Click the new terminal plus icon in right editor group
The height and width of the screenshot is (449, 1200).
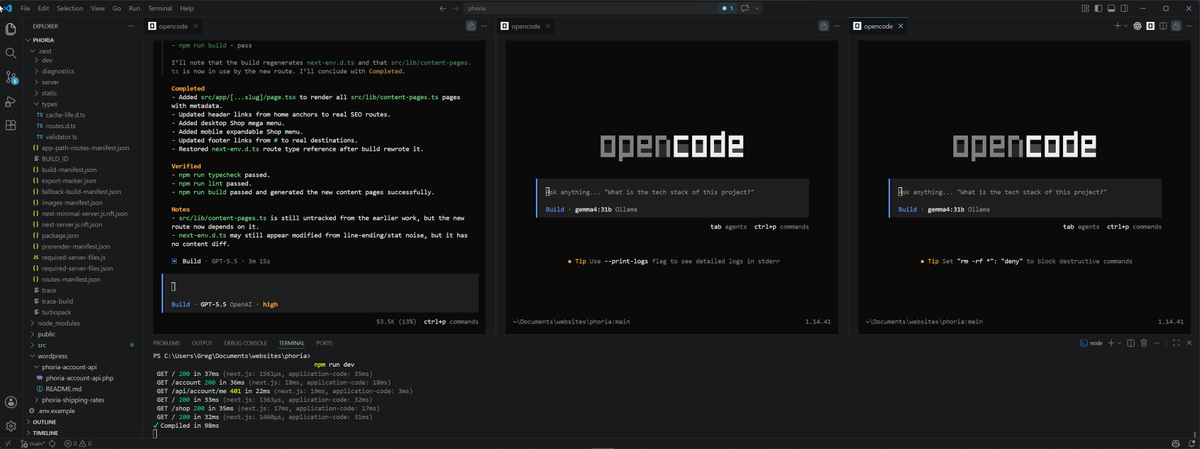point(1117,26)
